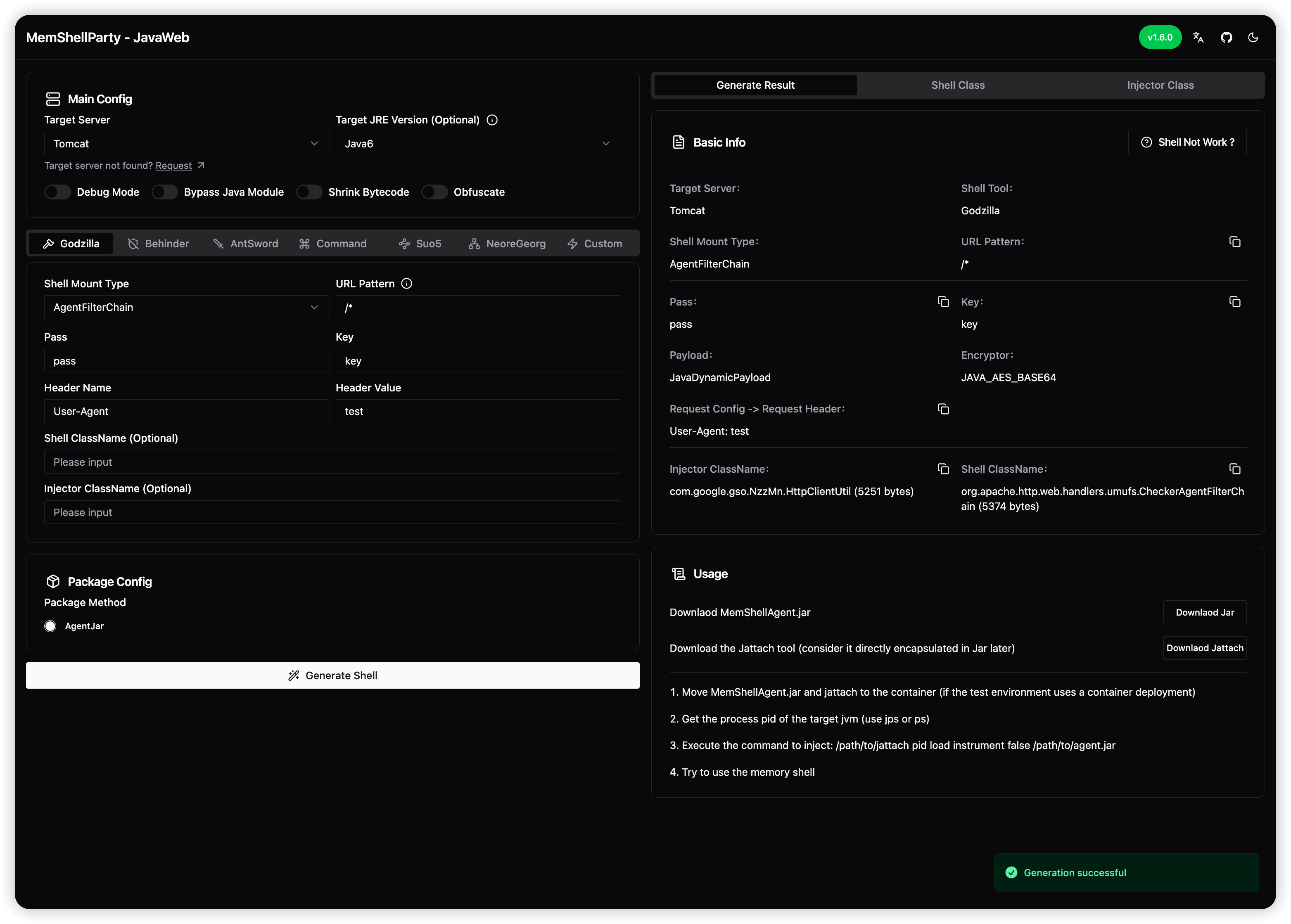Click the Package Config box icon

pyautogui.click(x=53, y=581)
